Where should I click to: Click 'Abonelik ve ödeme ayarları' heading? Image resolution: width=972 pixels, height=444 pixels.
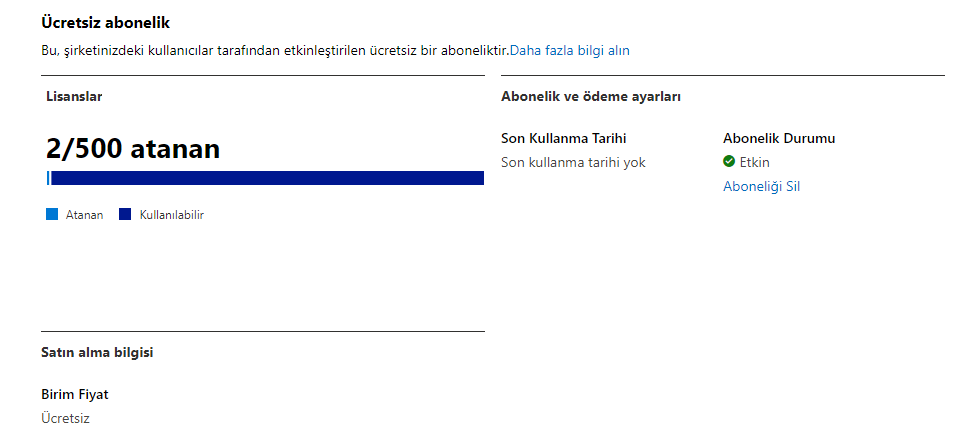[591, 97]
